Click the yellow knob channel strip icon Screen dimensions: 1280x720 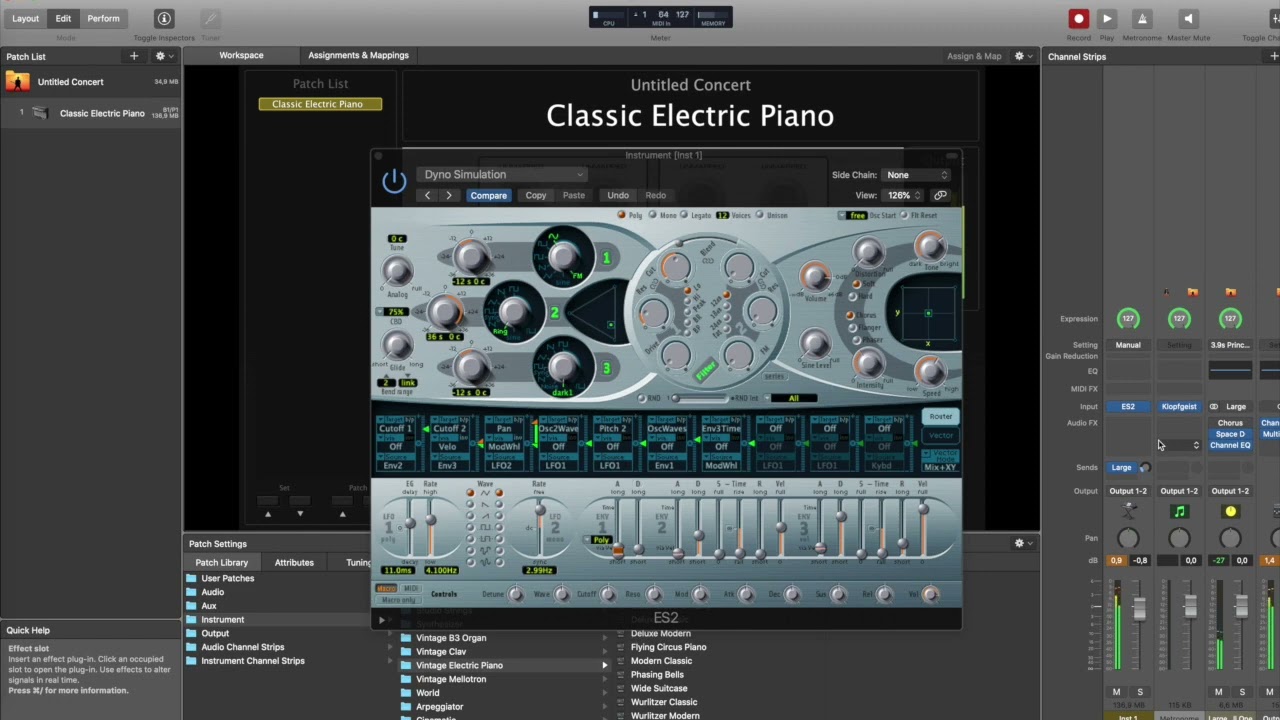click(x=1230, y=512)
